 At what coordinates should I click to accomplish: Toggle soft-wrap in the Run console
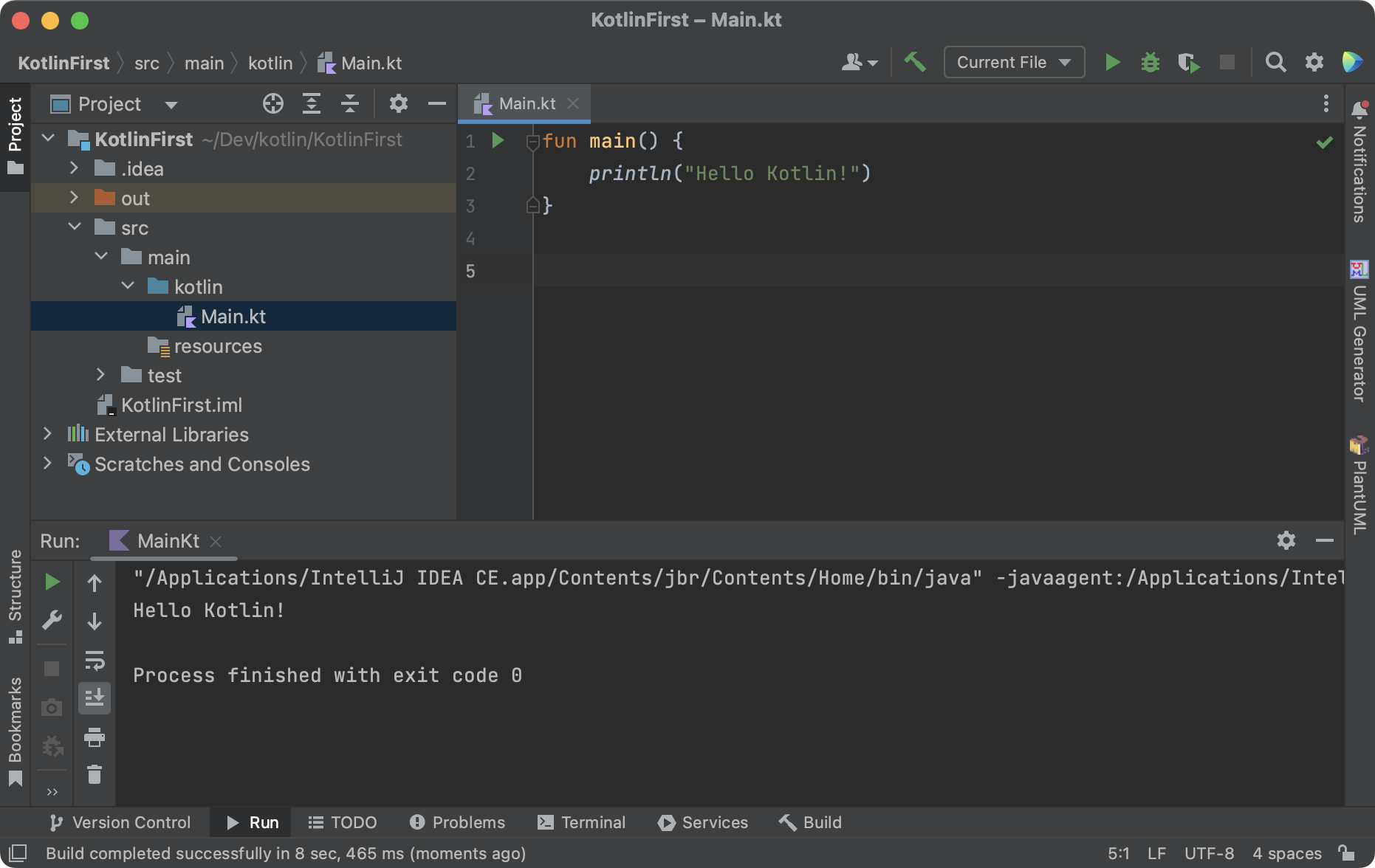pyautogui.click(x=95, y=660)
